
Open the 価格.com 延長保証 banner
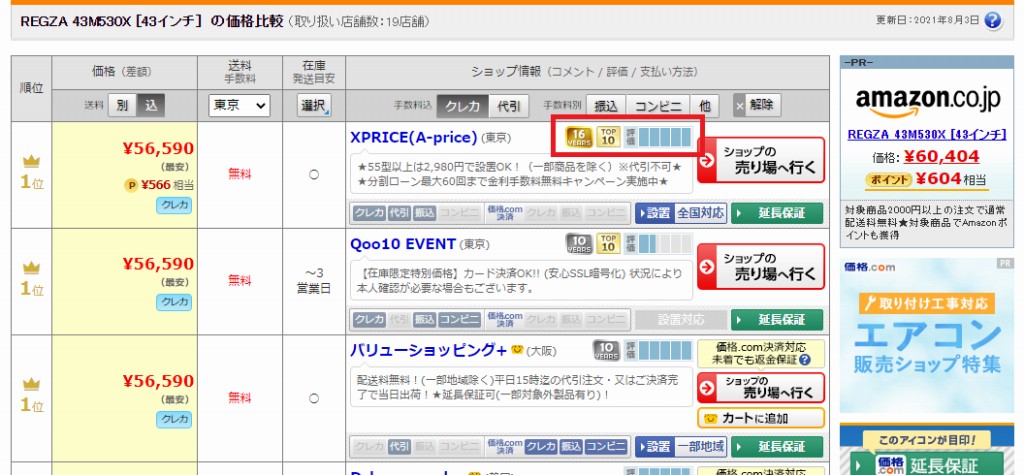pos(927,450)
